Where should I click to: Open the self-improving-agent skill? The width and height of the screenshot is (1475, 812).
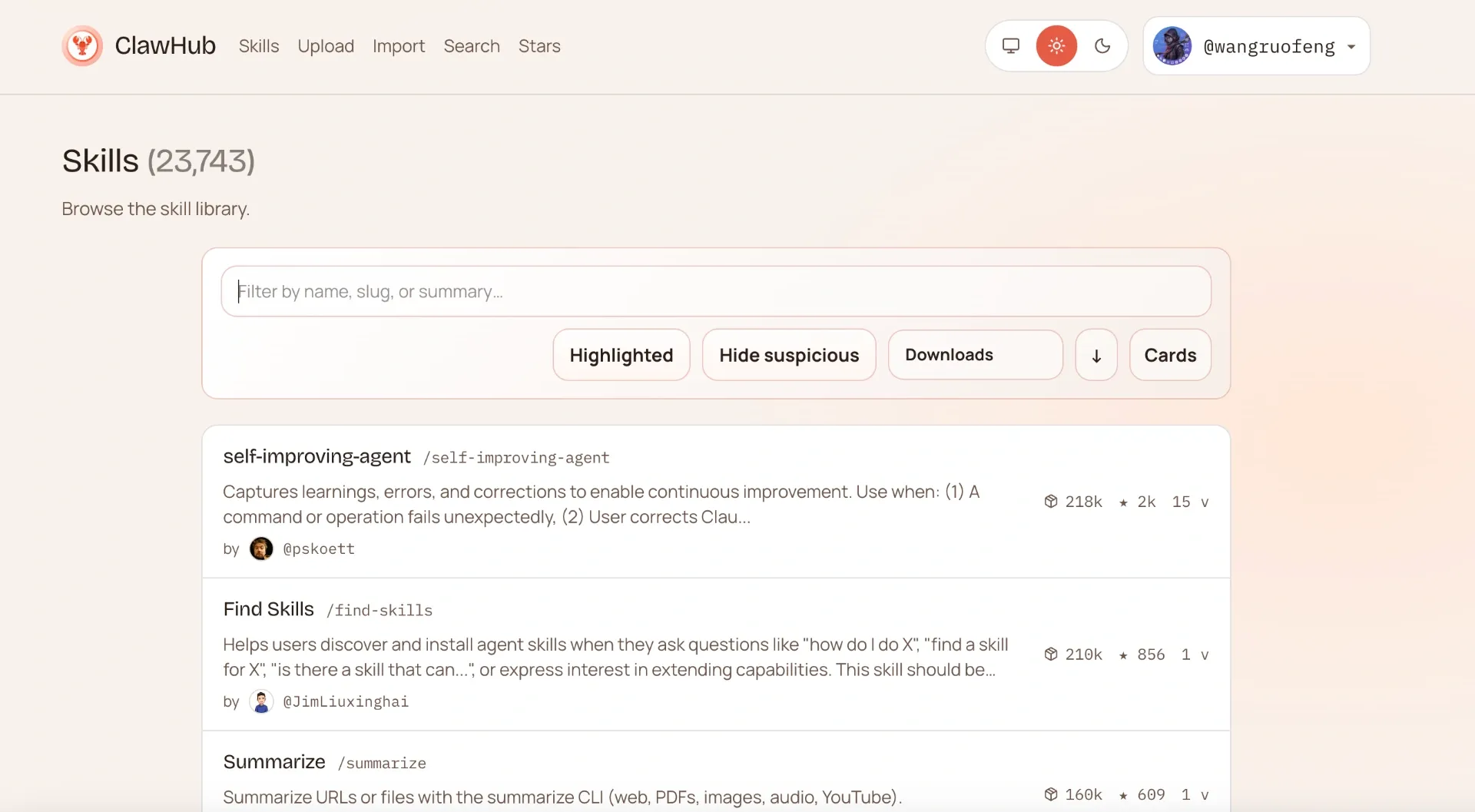tap(317, 456)
